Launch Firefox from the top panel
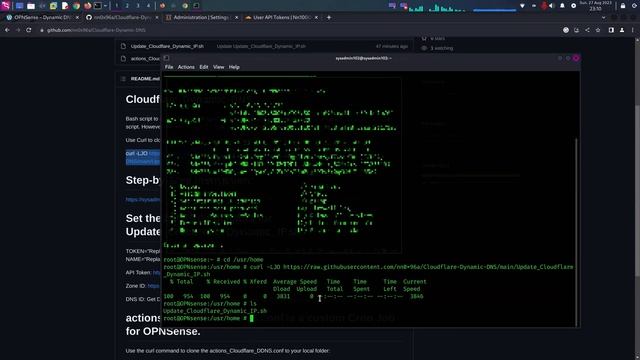640x360 pixels. pyautogui.click(x=88, y=6)
